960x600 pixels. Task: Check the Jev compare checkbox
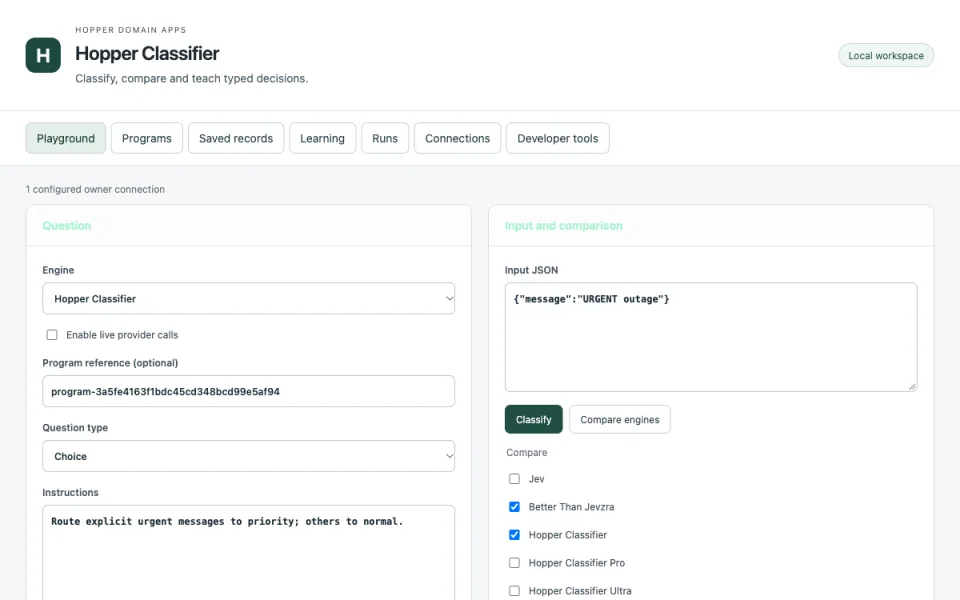[x=514, y=479]
